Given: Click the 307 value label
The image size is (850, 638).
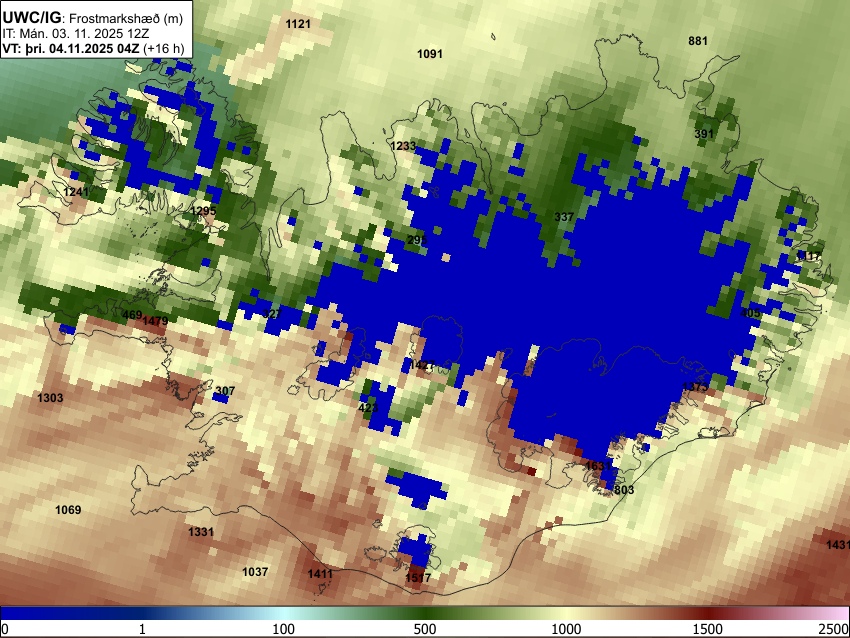Looking at the screenshot, I should point(225,391).
